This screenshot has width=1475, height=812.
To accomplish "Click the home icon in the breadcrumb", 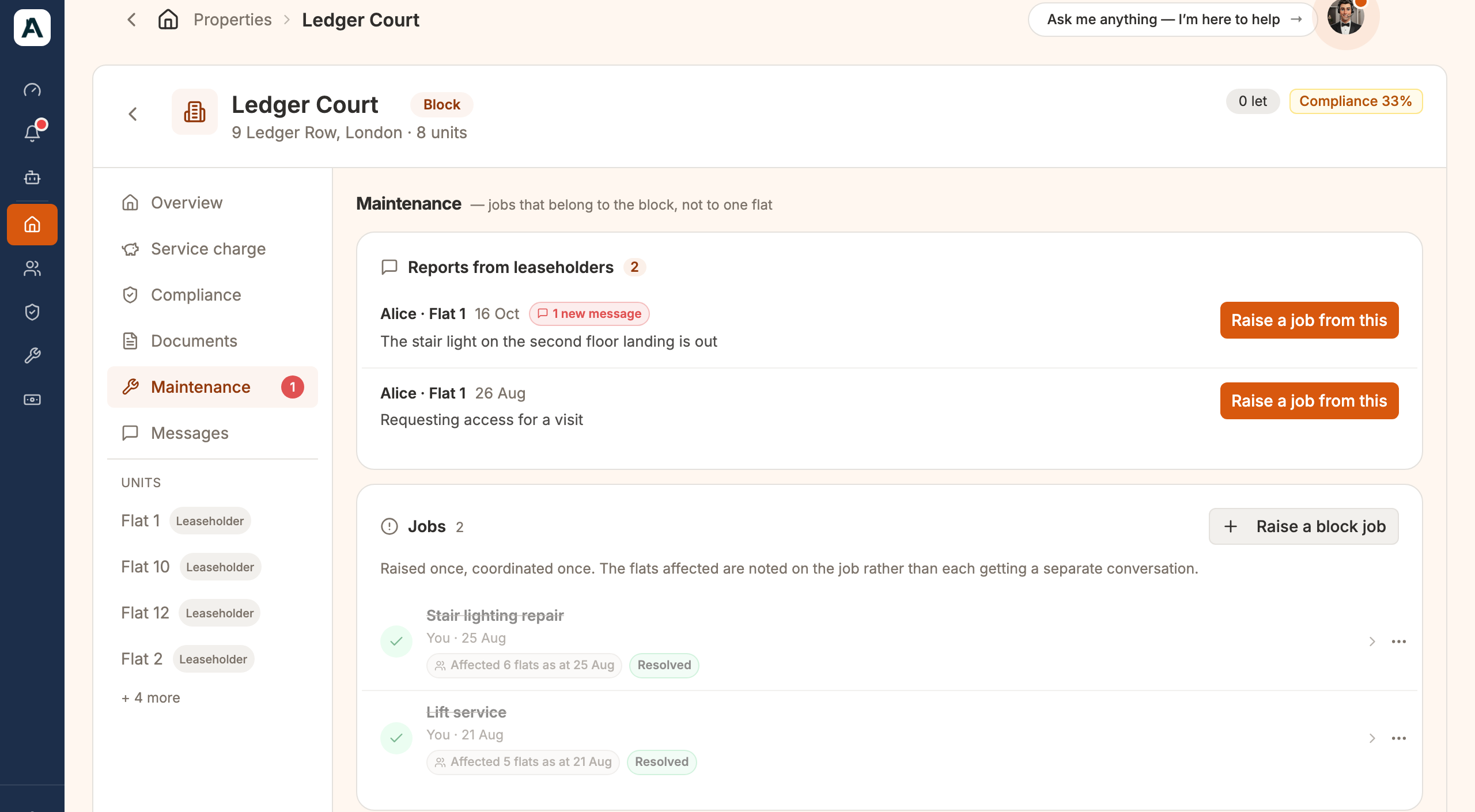I will pyautogui.click(x=168, y=20).
